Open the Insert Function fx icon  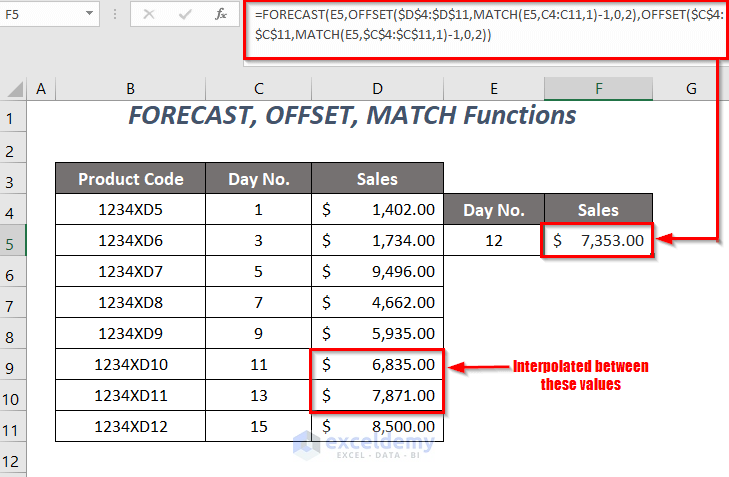click(220, 14)
